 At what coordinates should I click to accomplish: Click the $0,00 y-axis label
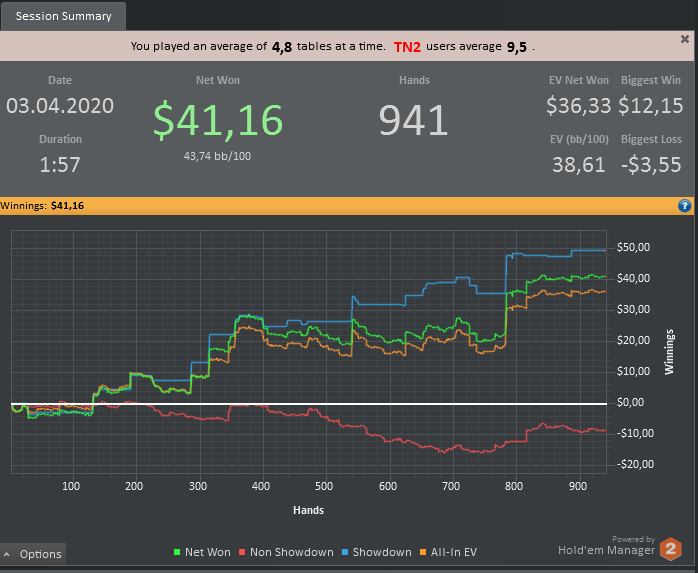point(631,402)
